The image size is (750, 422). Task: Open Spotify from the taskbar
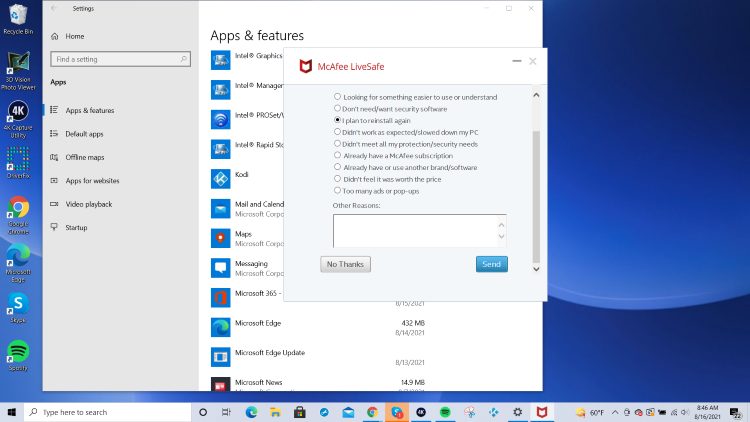[x=445, y=412]
